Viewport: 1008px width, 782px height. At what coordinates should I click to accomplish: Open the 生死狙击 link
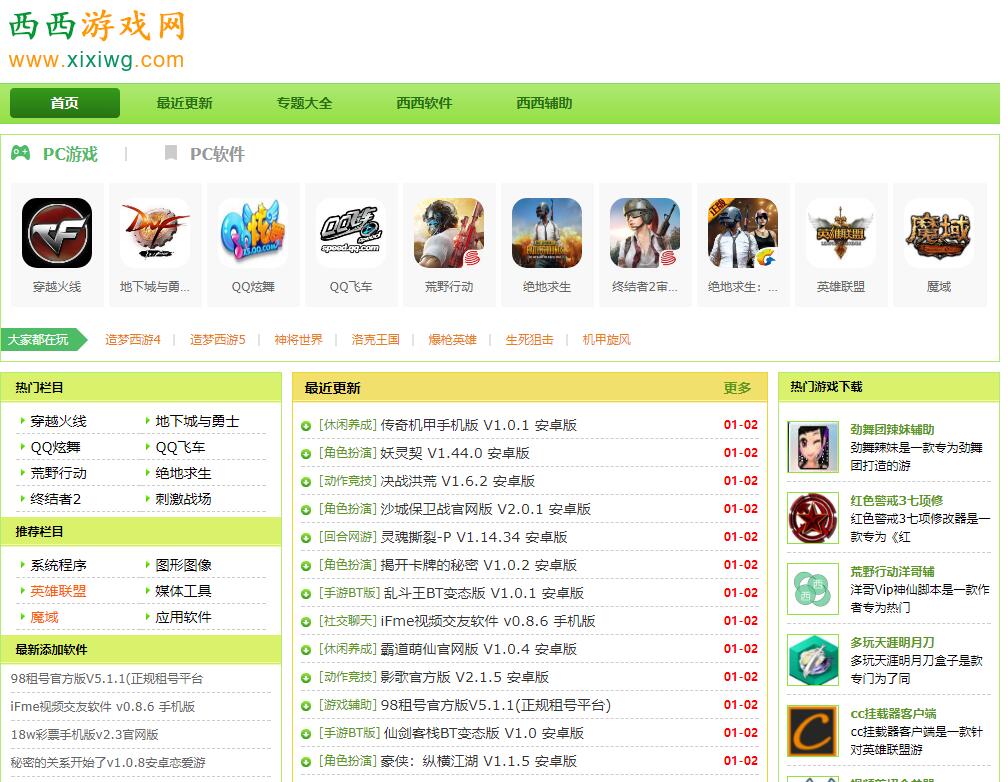(530, 340)
